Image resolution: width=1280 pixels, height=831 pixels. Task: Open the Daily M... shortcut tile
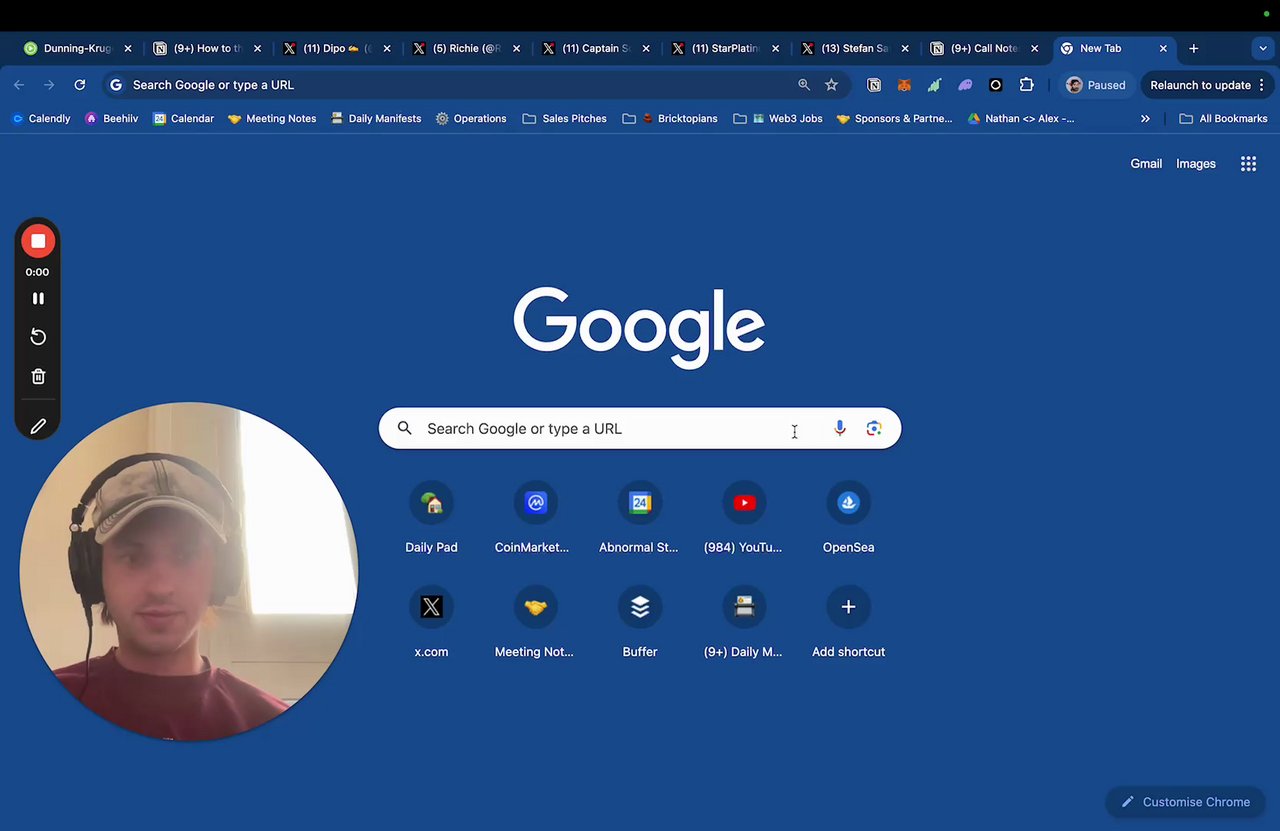tap(744, 623)
